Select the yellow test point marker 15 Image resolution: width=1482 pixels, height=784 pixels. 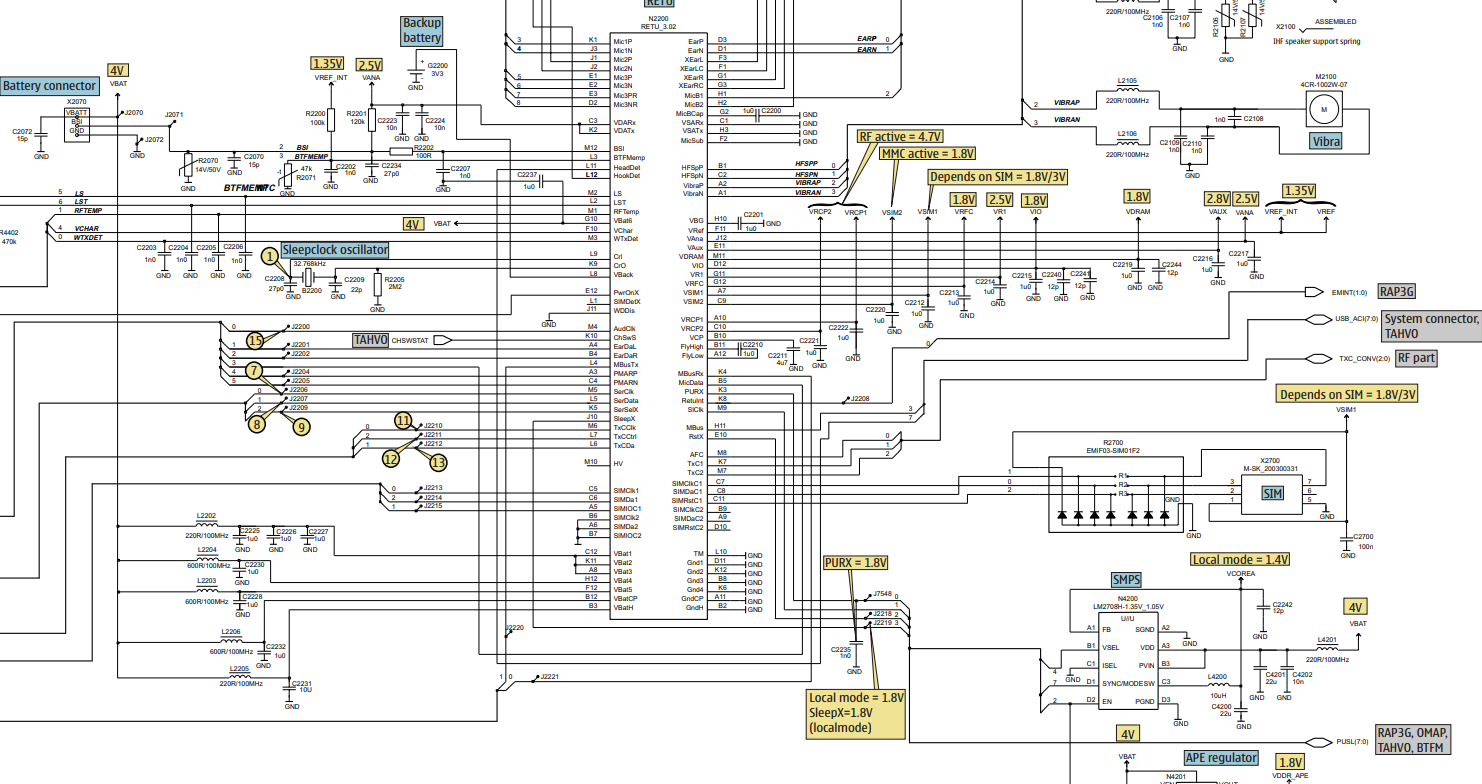[256, 341]
